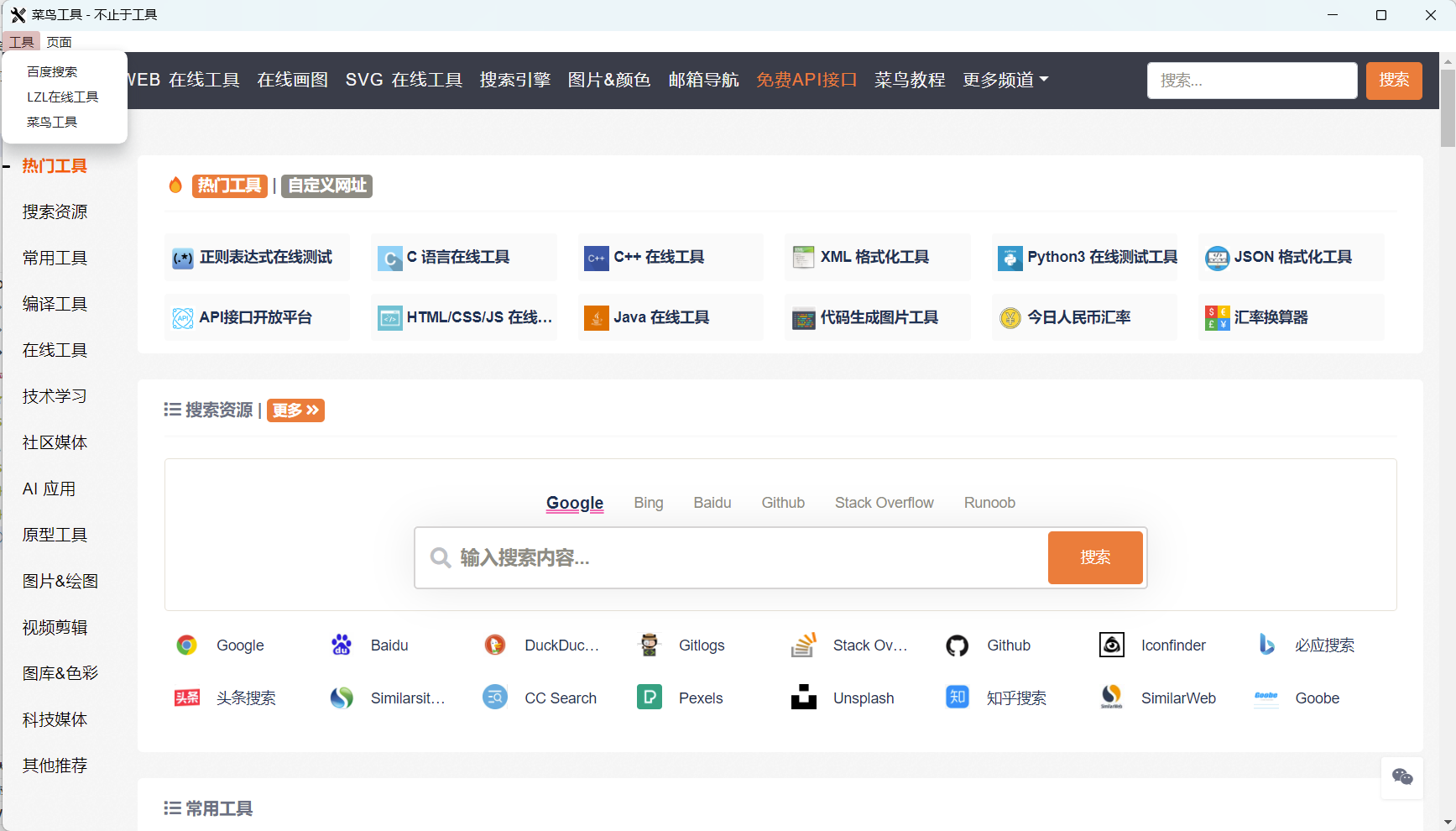Open the API接口开放平台 icon
1456x831 pixels.
click(x=182, y=318)
